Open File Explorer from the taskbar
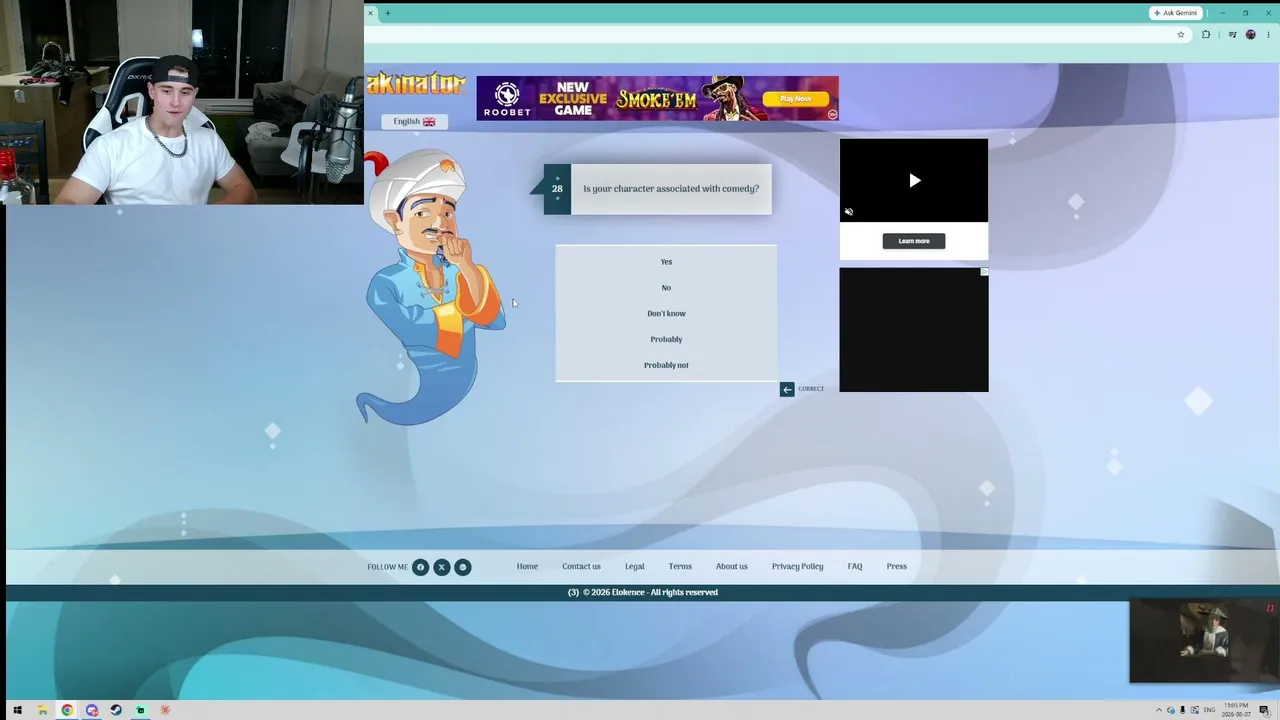This screenshot has width=1280, height=720. (42, 710)
